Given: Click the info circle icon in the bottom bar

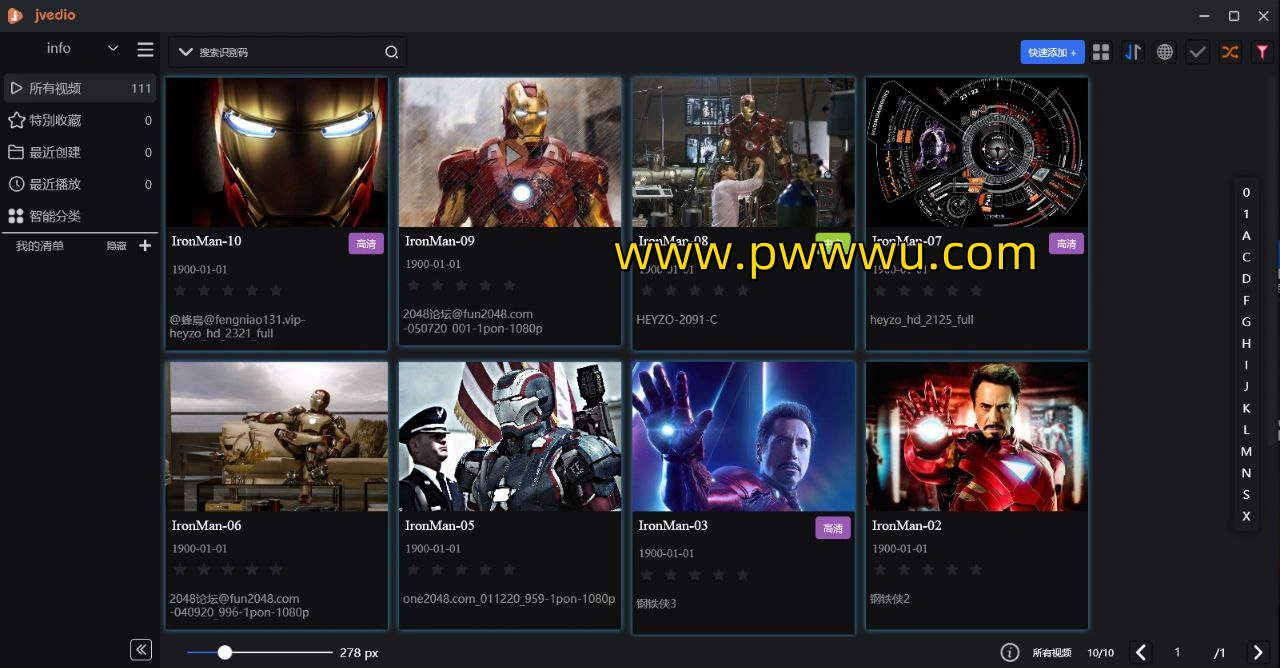Looking at the screenshot, I should (1010, 652).
